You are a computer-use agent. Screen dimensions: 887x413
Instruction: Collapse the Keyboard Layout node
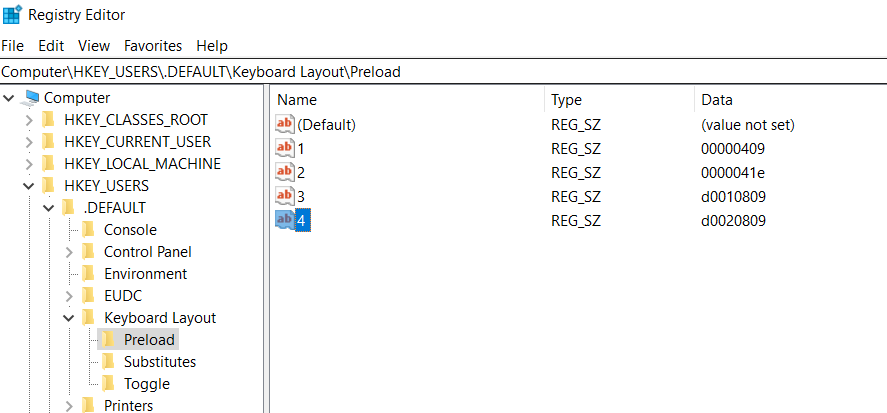tap(68, 319)
